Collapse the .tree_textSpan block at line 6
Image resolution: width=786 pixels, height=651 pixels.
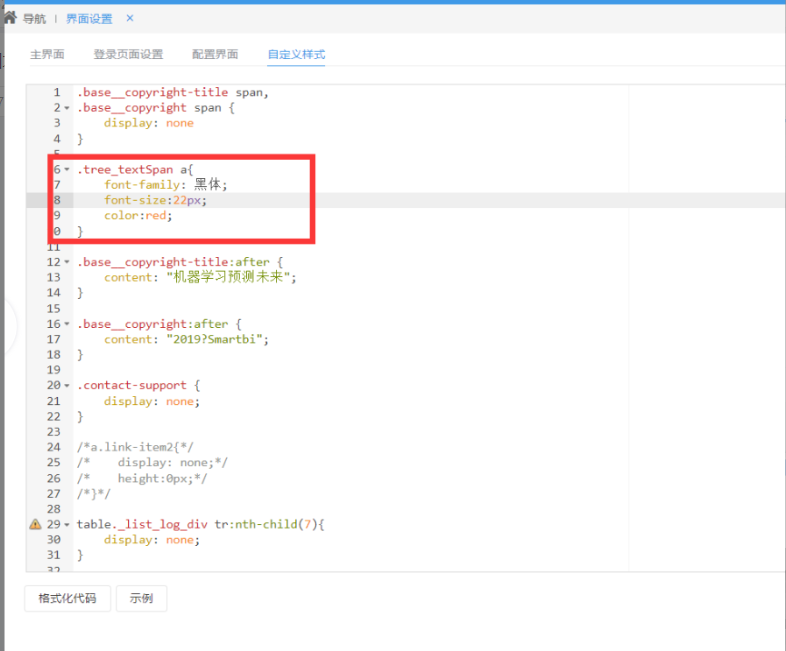[x=67, y=169]
